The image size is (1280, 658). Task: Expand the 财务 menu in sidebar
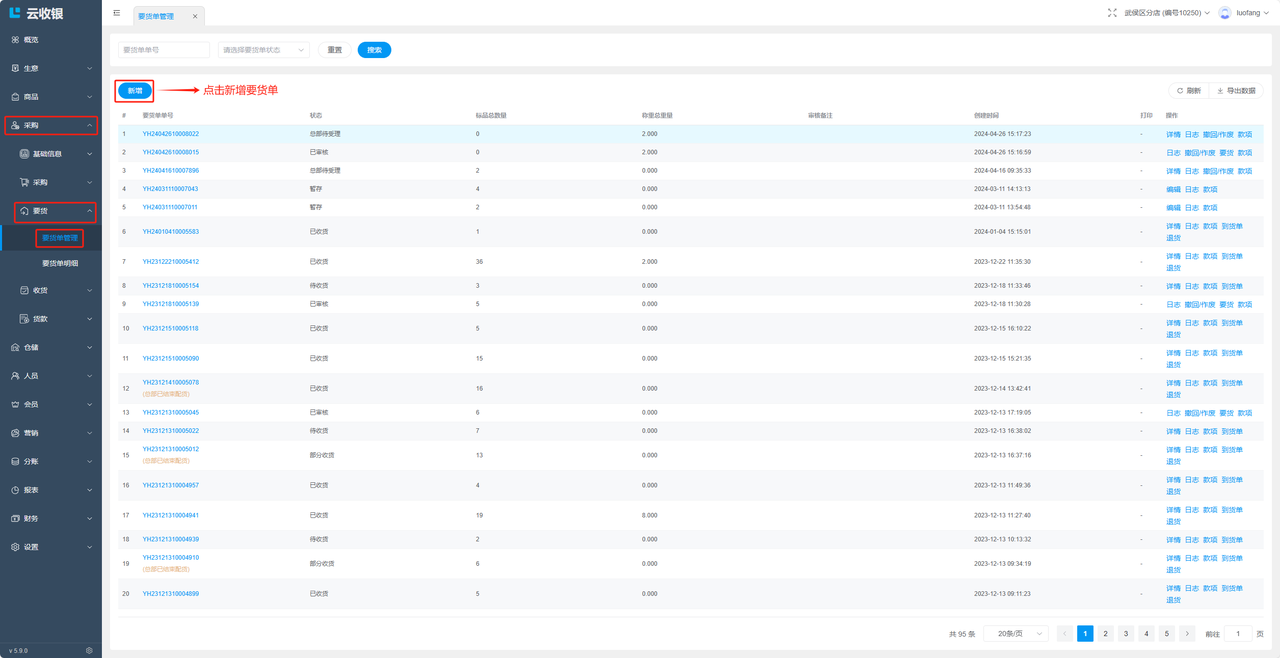pos(50,519)
